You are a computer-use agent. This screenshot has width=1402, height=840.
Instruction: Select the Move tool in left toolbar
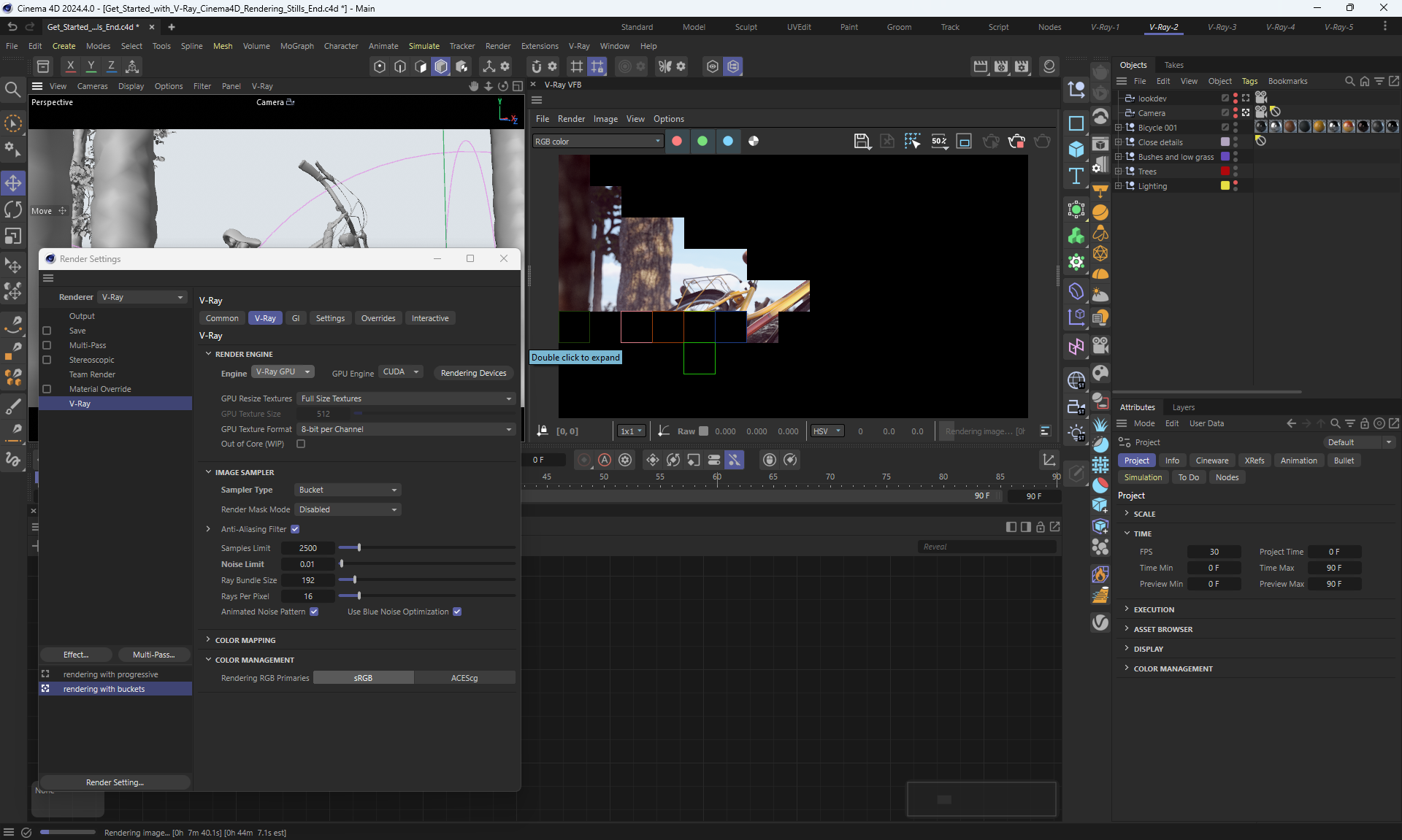pos(13,182)
